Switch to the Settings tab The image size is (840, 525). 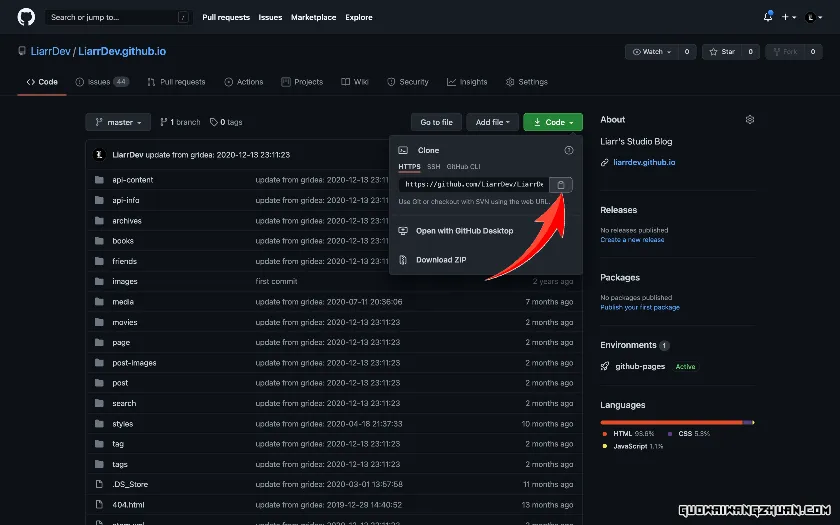coord(527,82)
